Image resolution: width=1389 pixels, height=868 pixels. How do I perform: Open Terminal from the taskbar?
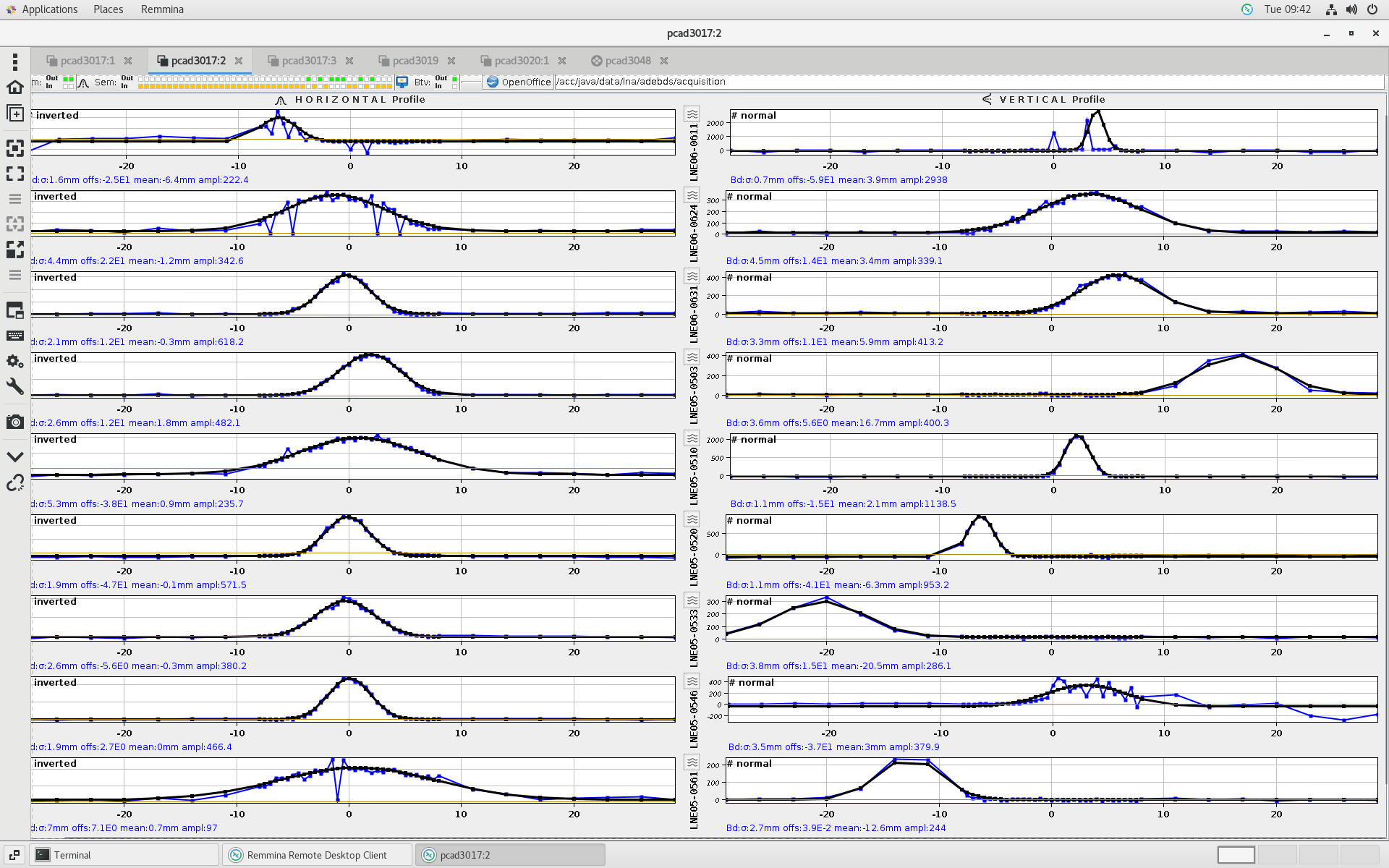(x=72, y=855)
